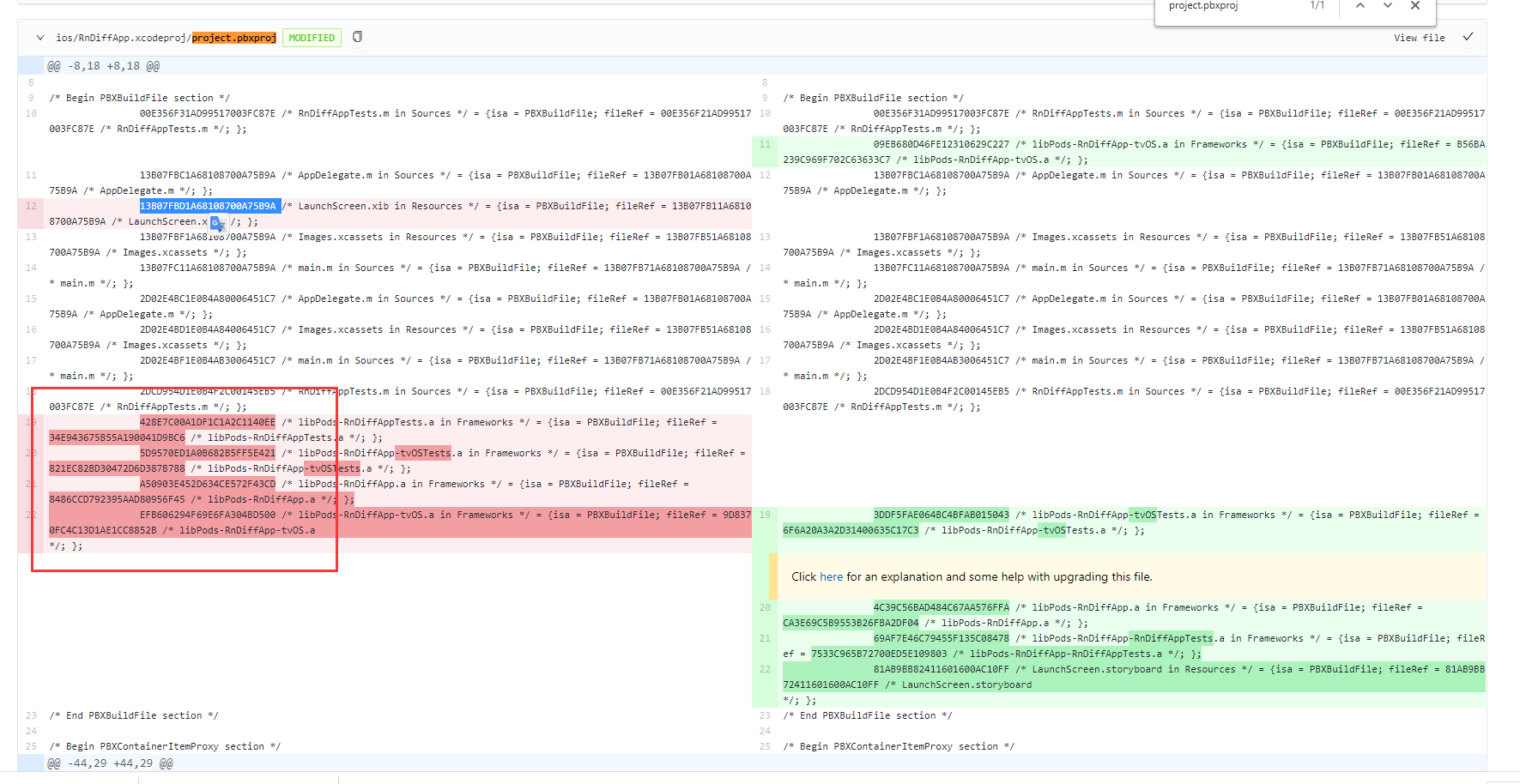Click highlighted project.pbxproj filename in header
Viewport: 1520px width, 784px height.
(233, 37)
